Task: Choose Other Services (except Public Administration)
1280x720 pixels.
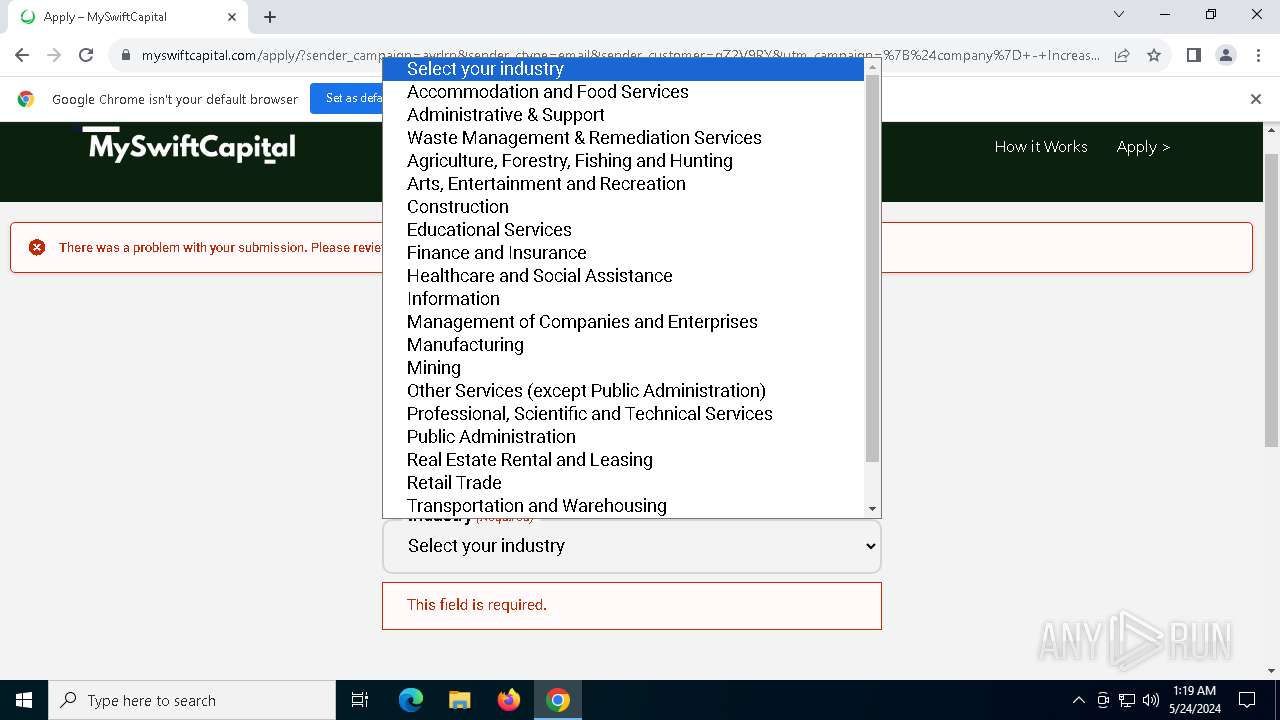Action: (x=623, y=390)
